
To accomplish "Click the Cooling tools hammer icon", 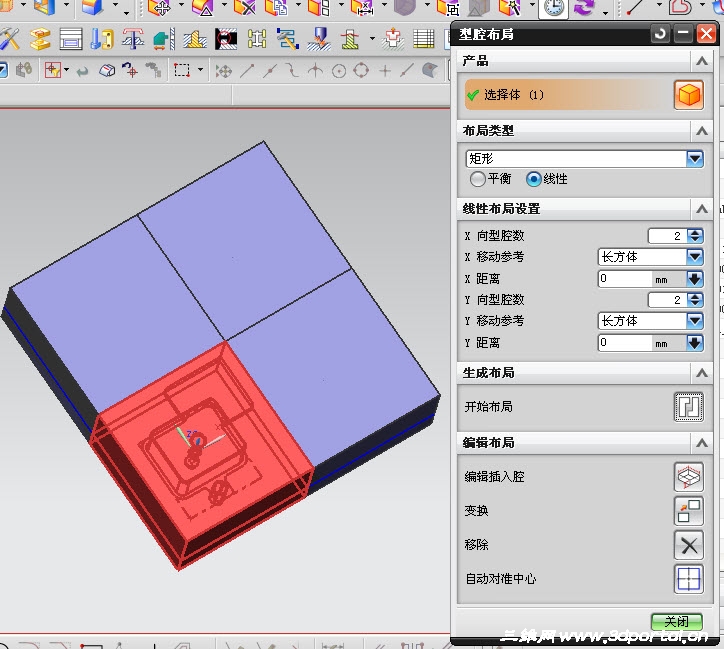I will pyautogui.click(x=288, y=39).
